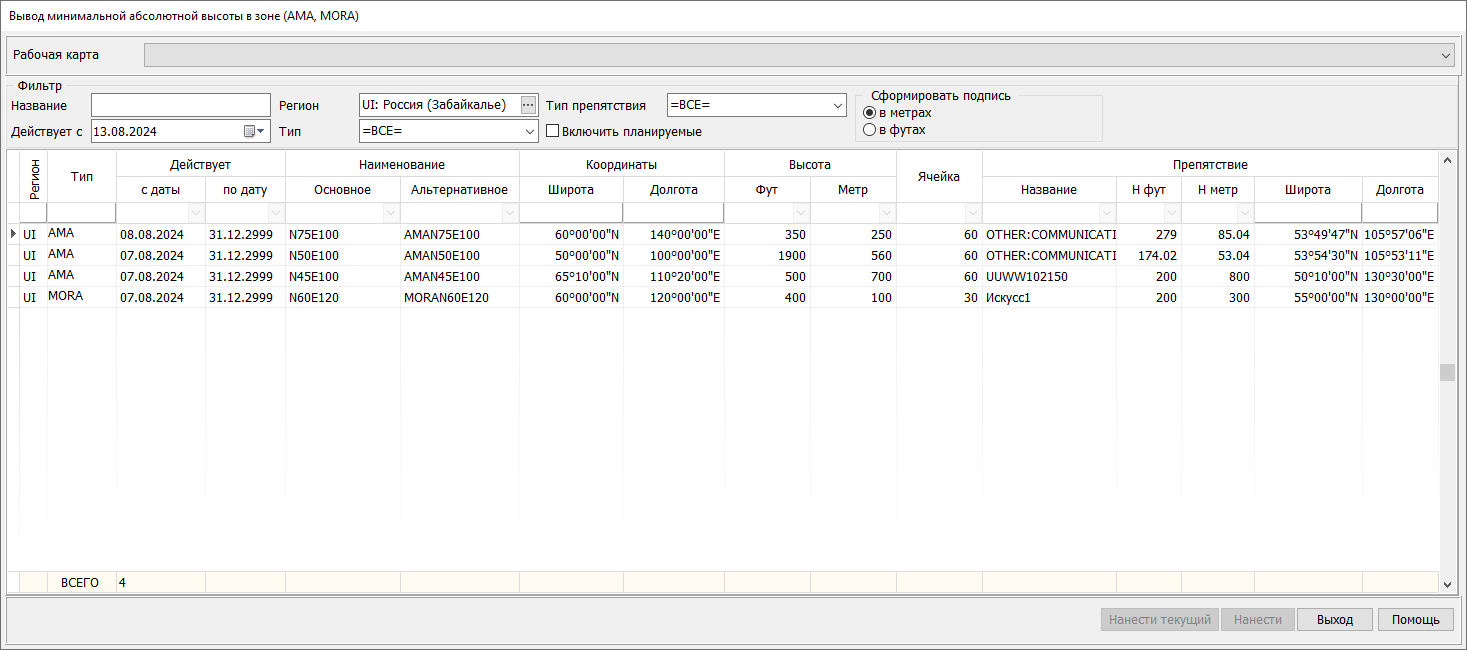Expand the Тип filter dropdown
This screenshot has height=650, width=1467.
529,131
